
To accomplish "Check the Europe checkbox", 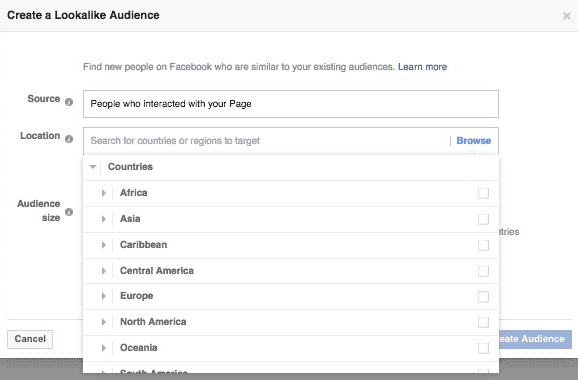I will [483, 297].
